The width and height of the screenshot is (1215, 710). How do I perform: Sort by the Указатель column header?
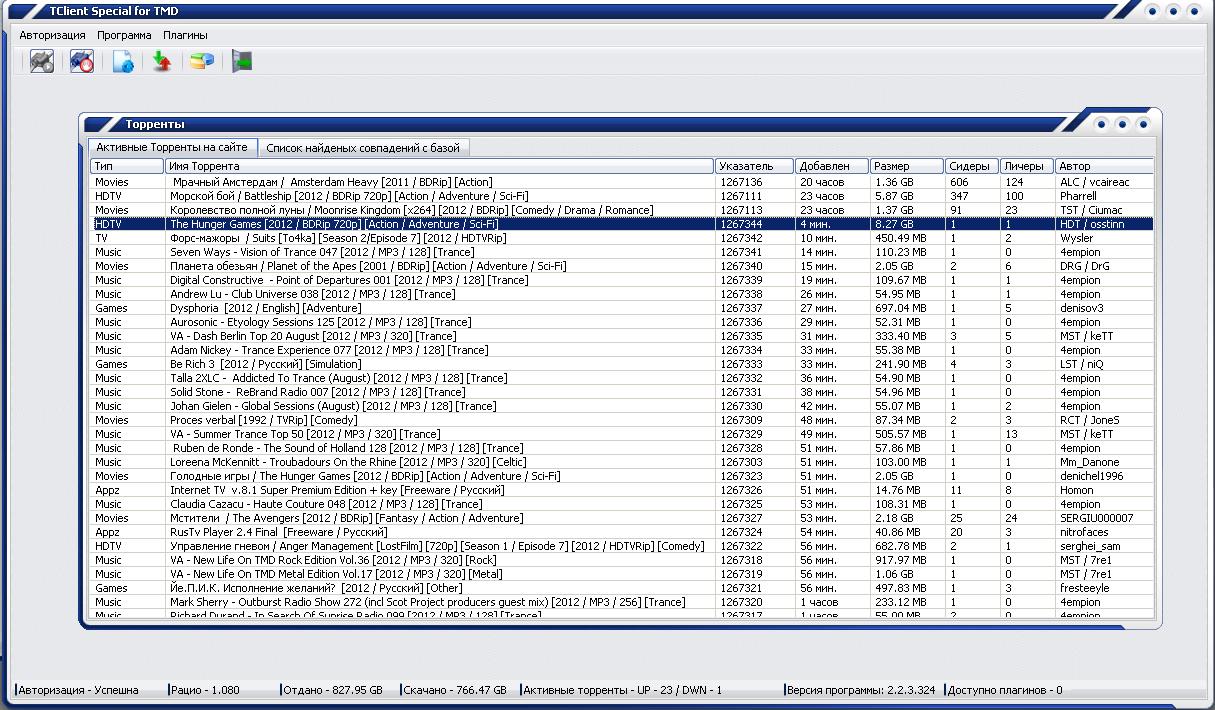pyautogui.click(x=755, y=166)
